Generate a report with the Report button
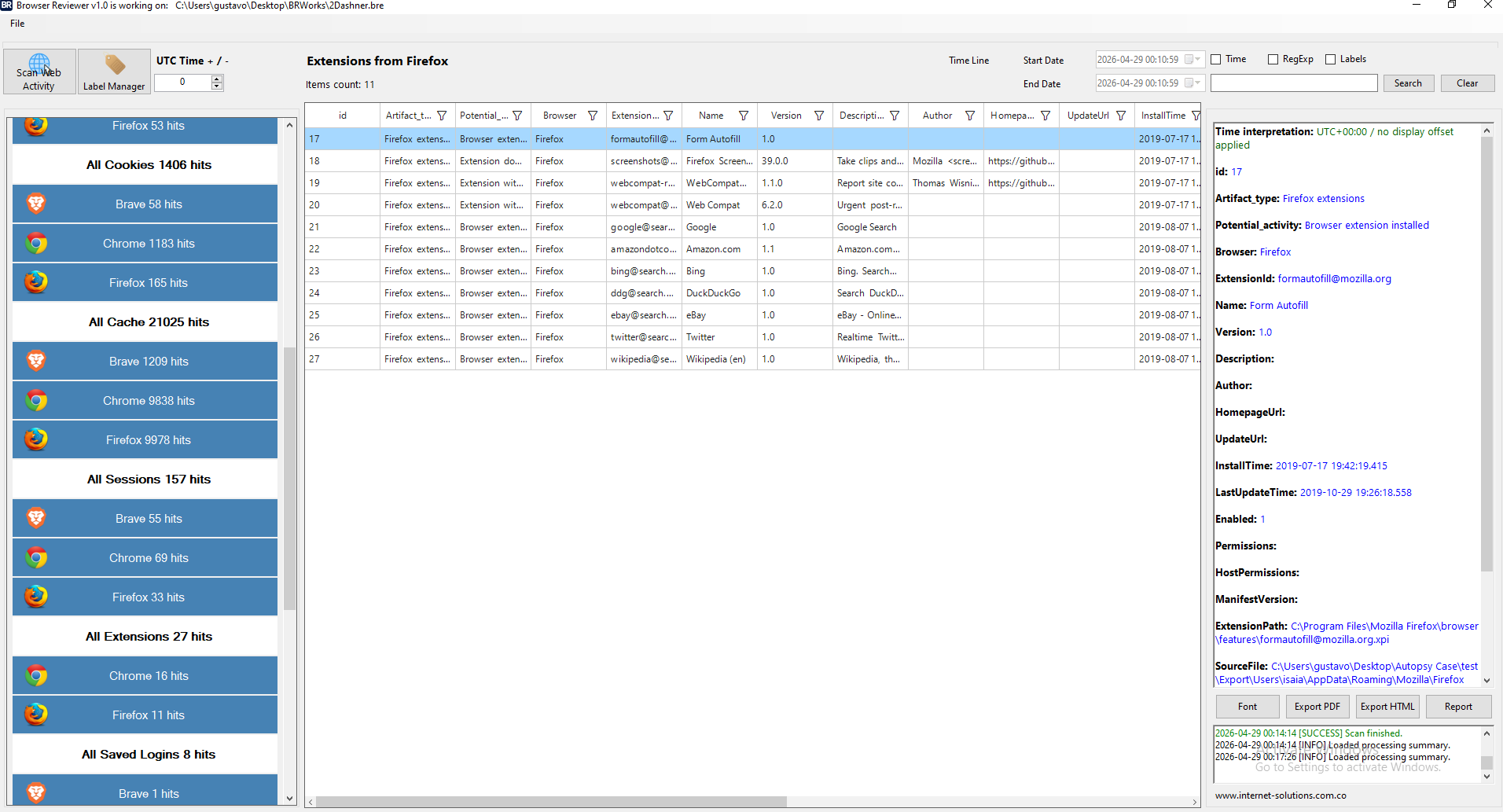1503x812 pixels. click(x=1458, y=707)
